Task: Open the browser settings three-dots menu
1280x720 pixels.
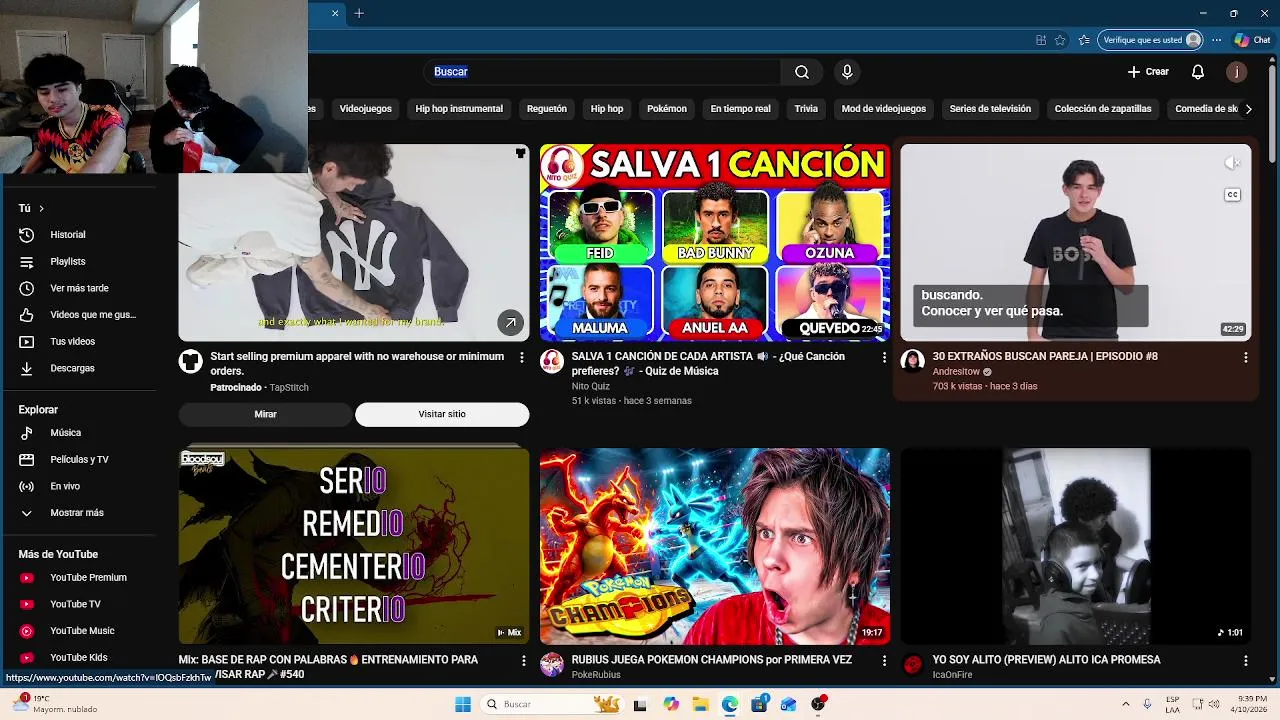Action: coord(1217,40)
